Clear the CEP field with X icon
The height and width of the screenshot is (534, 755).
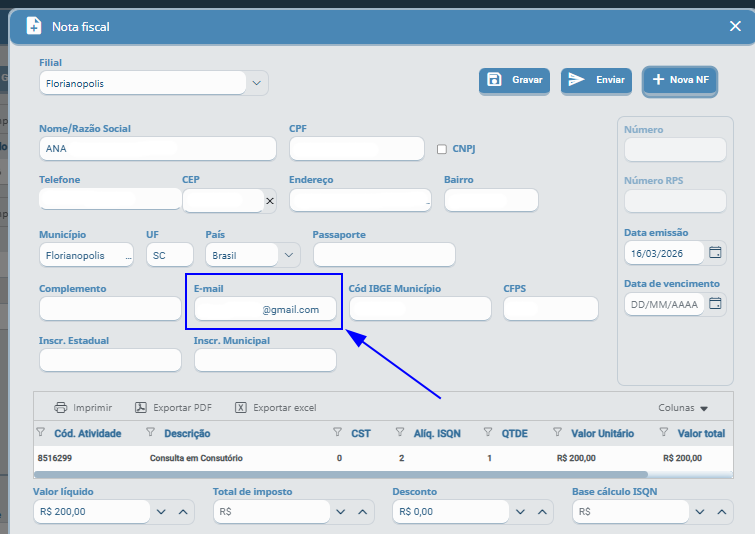(x=269, y=201)
